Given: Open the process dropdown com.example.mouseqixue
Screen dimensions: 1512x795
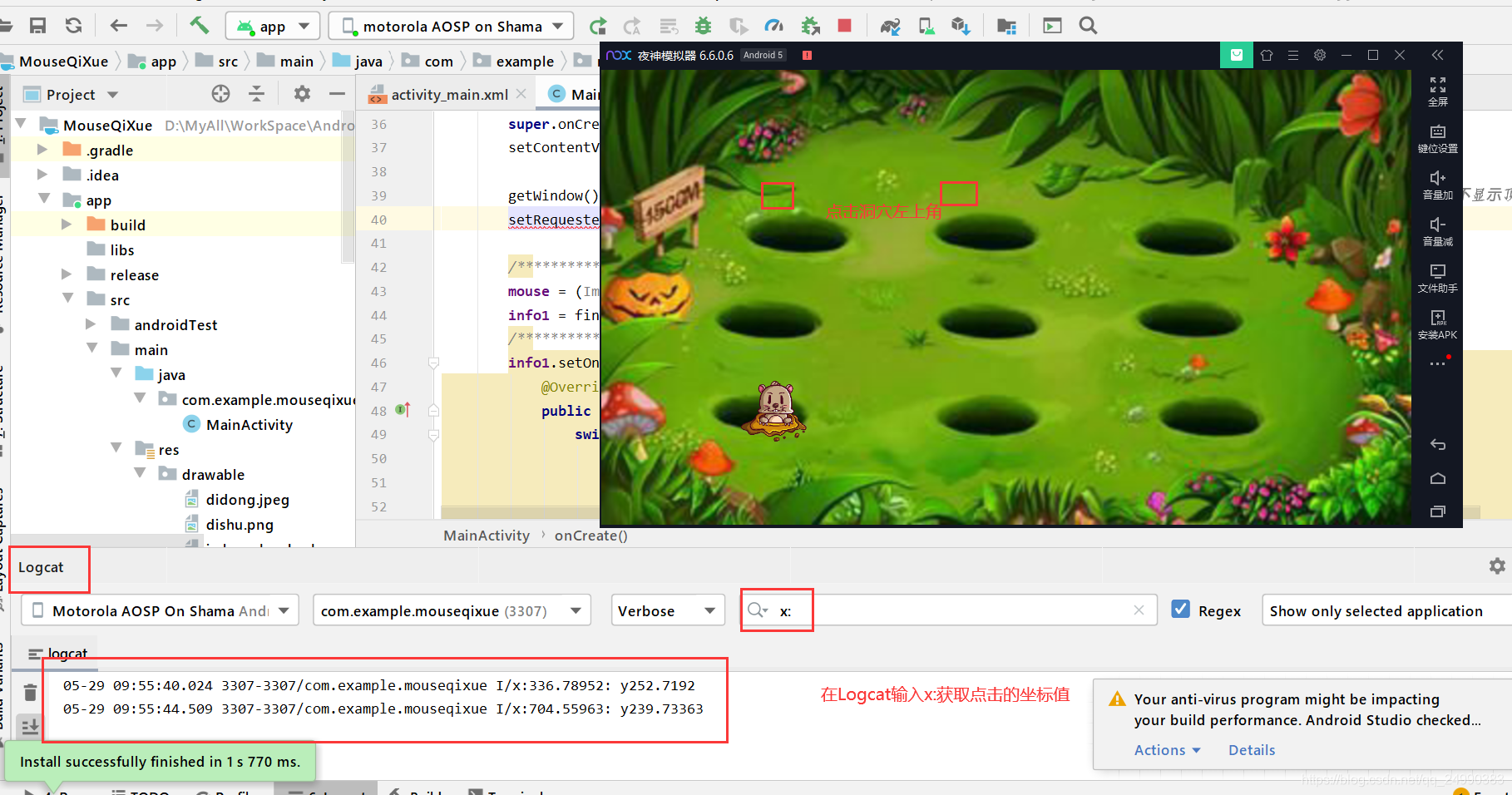Looking at the screenshot, I should (452, 610).
